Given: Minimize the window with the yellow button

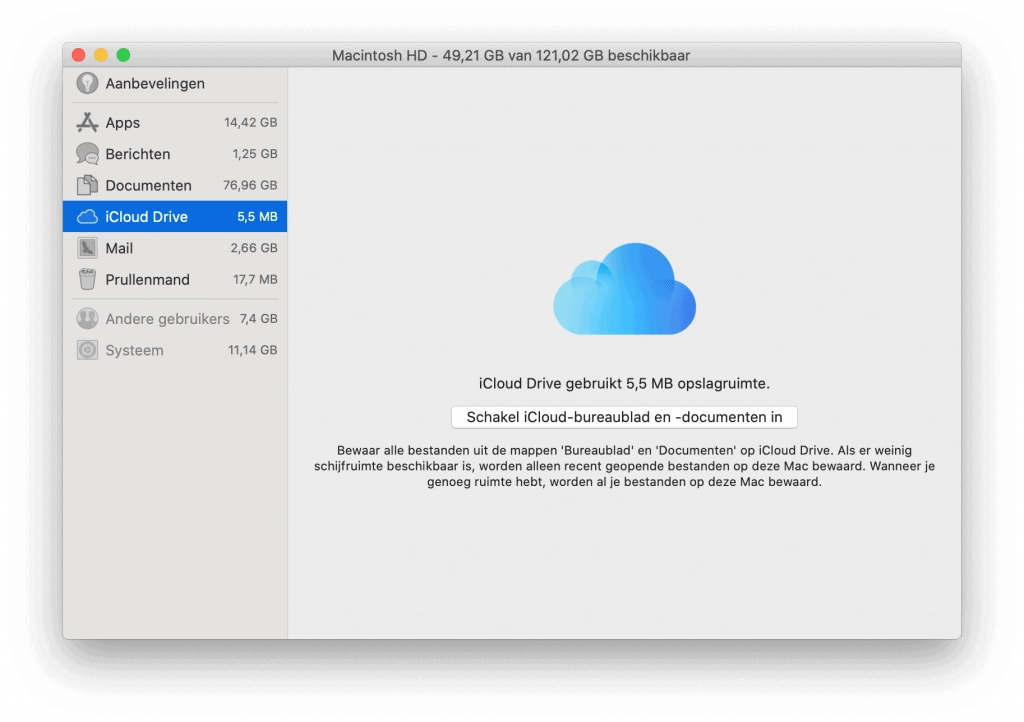Looking at the screenshot, I should tap(101, 55).
